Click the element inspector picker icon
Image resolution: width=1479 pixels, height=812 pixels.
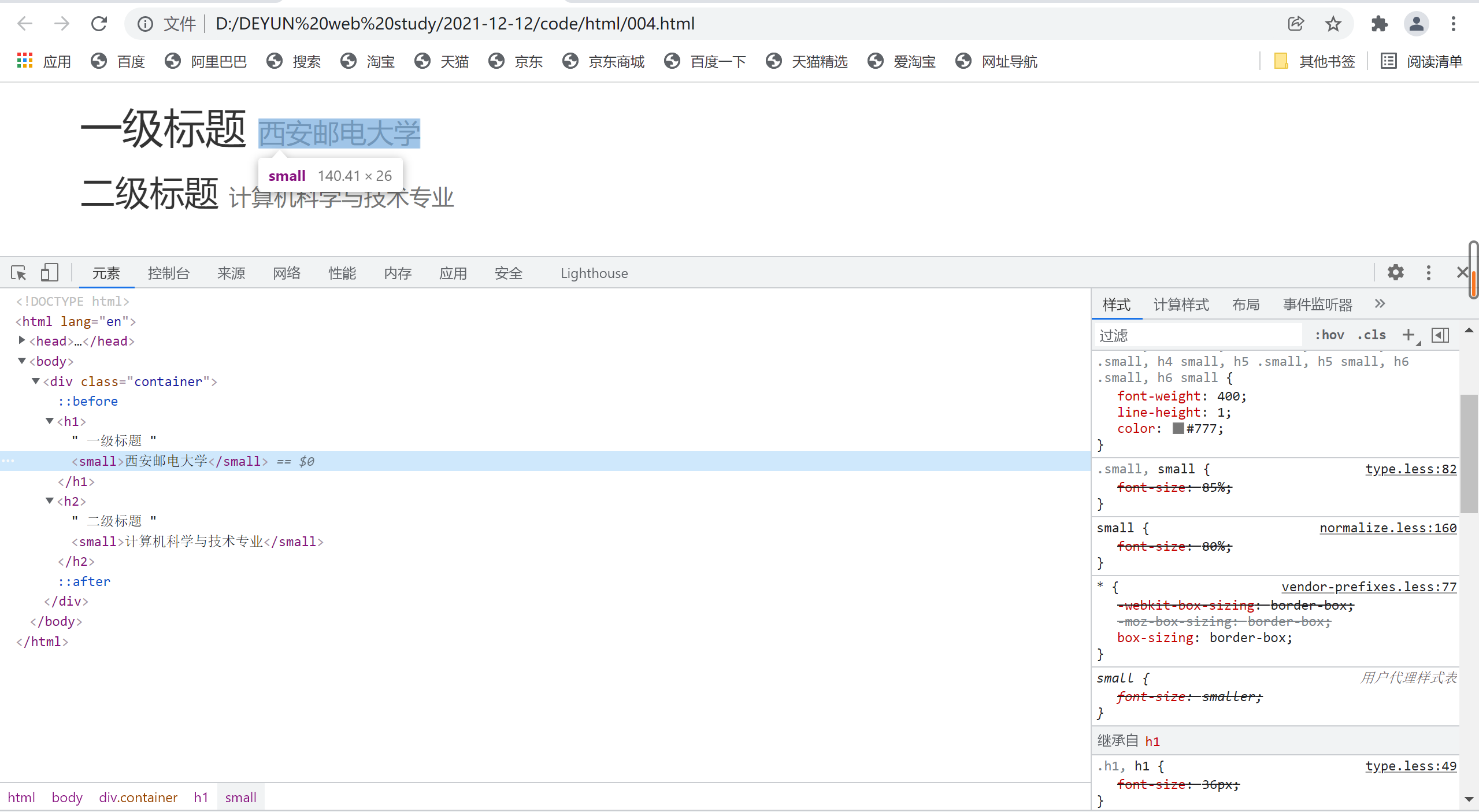click(x=18, y=273)
